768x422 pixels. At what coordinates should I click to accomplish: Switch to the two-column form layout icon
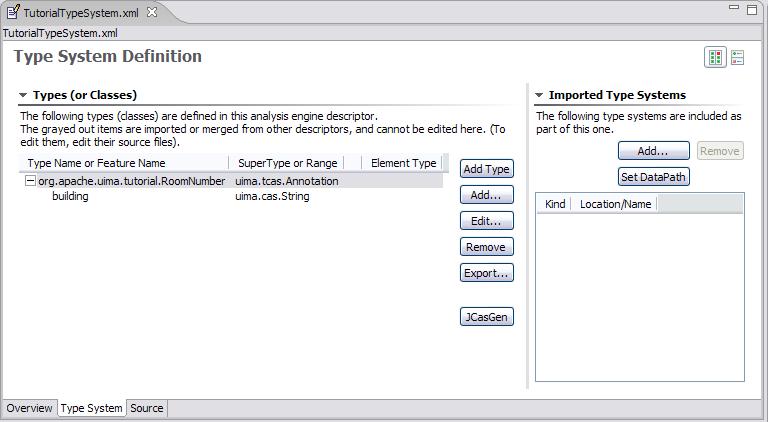(716, 58)
